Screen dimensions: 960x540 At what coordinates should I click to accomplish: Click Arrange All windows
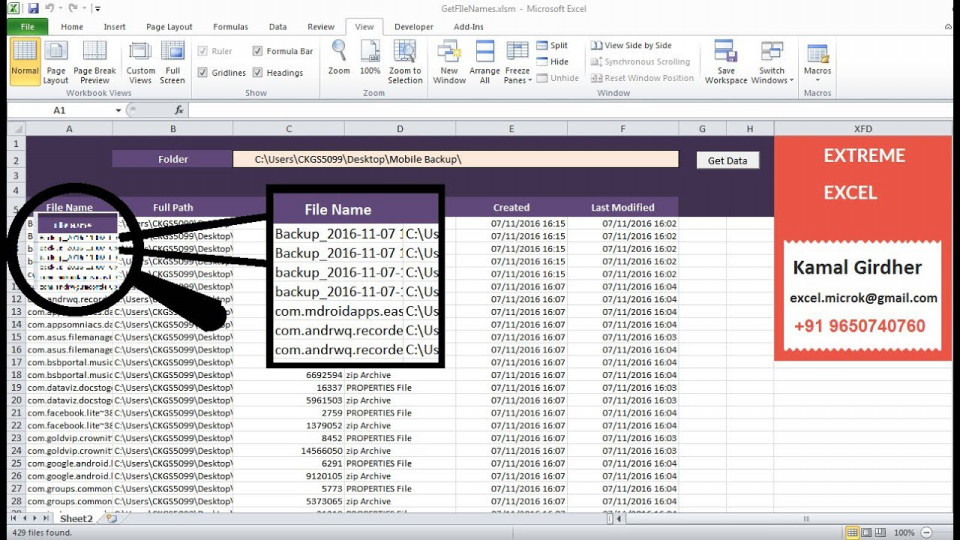[484, 61]
